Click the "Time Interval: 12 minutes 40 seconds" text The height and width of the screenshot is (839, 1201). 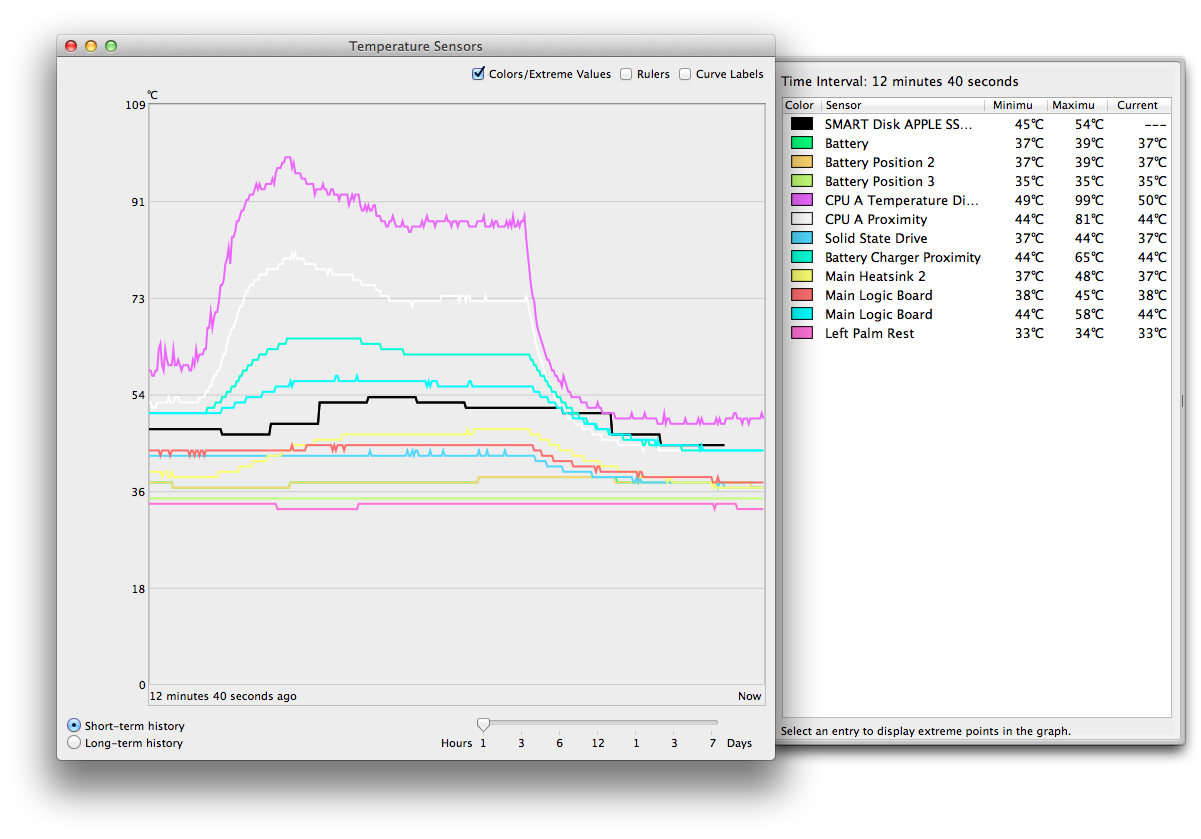tap(900, 82)
